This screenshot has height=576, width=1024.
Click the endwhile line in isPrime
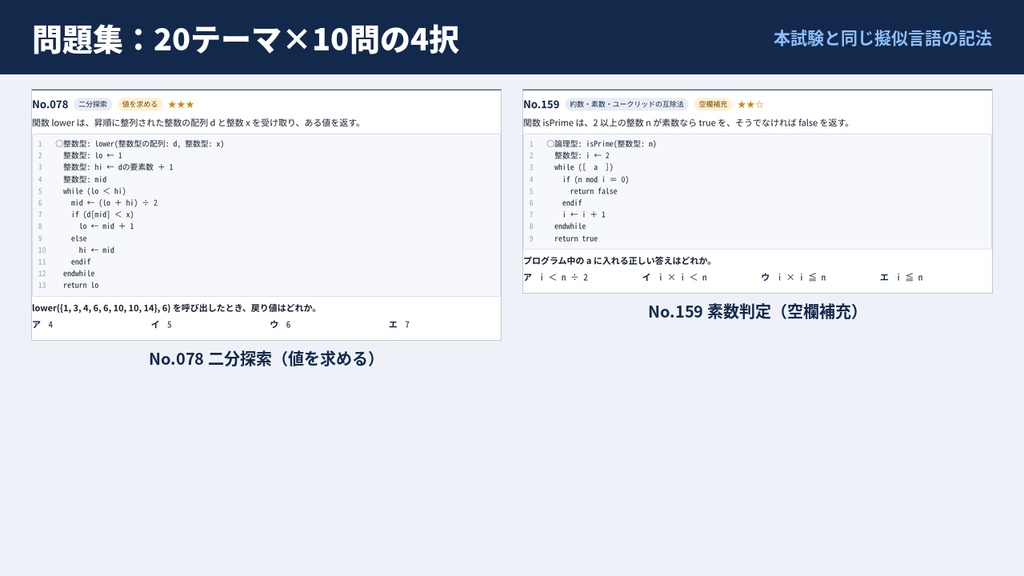point(570,226)
